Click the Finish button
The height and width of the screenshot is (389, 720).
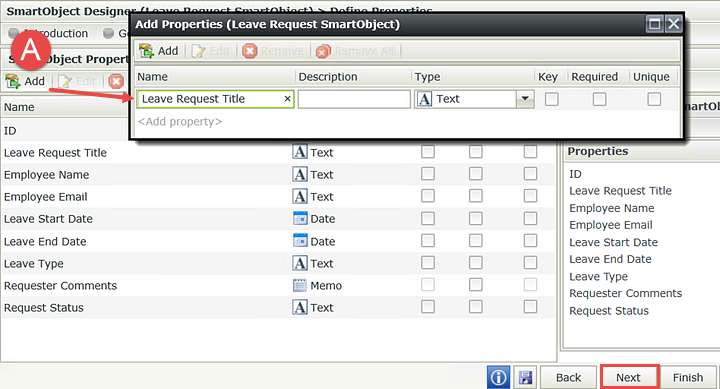pos(687,378)
